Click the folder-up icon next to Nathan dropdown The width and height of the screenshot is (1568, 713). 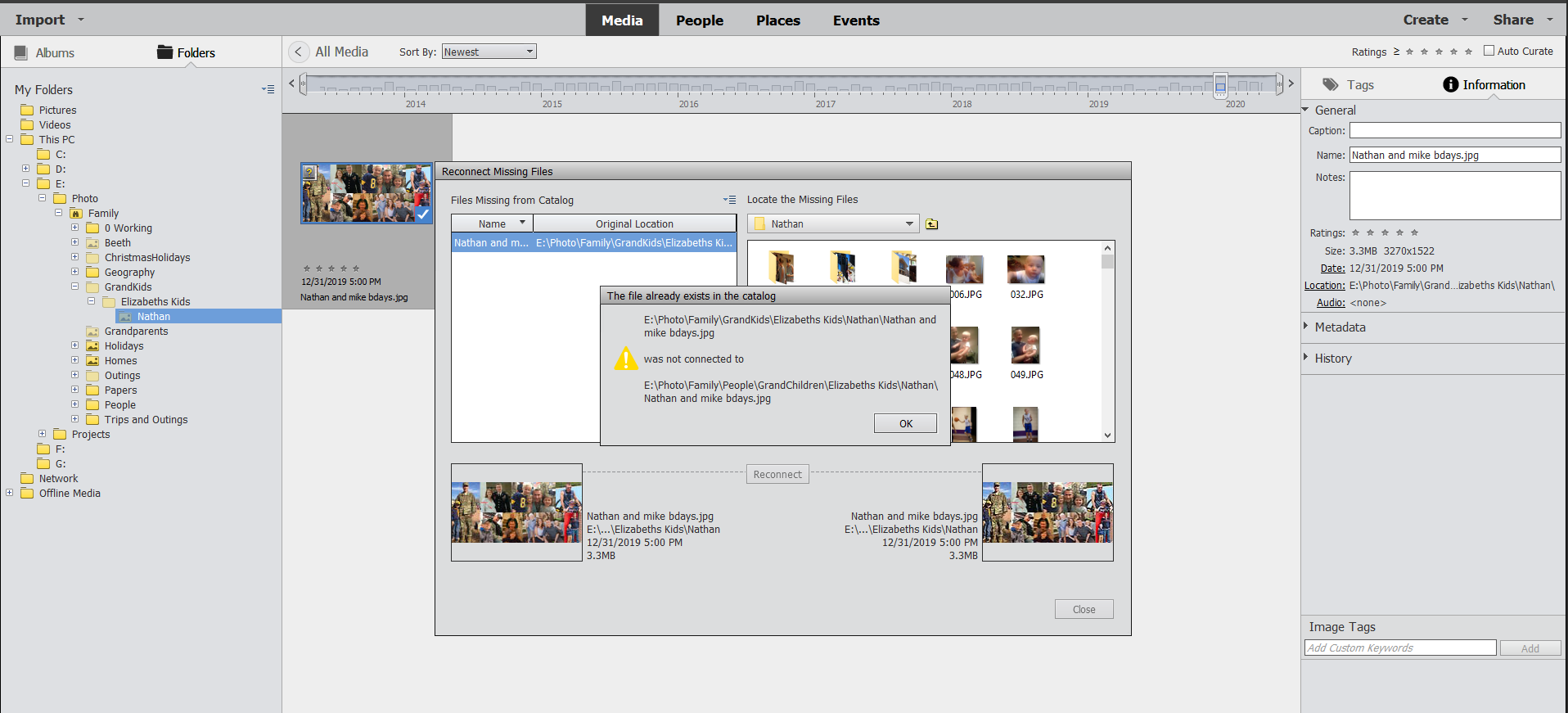pyautogui.click(x=932, y=224)
